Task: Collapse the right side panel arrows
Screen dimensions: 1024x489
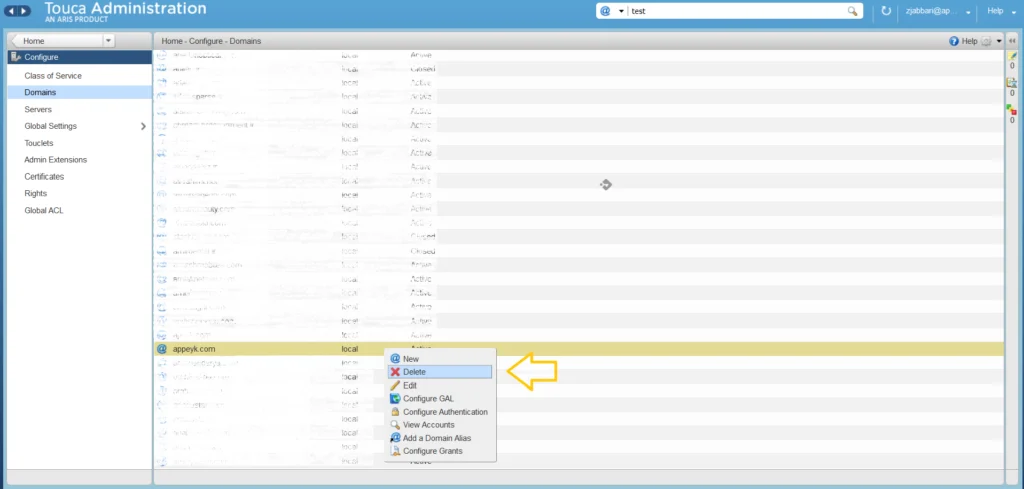Action: 1012,41
